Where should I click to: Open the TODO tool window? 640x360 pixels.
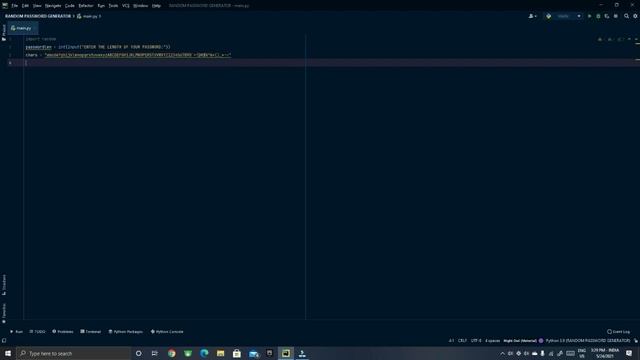(x=37, y=332)
